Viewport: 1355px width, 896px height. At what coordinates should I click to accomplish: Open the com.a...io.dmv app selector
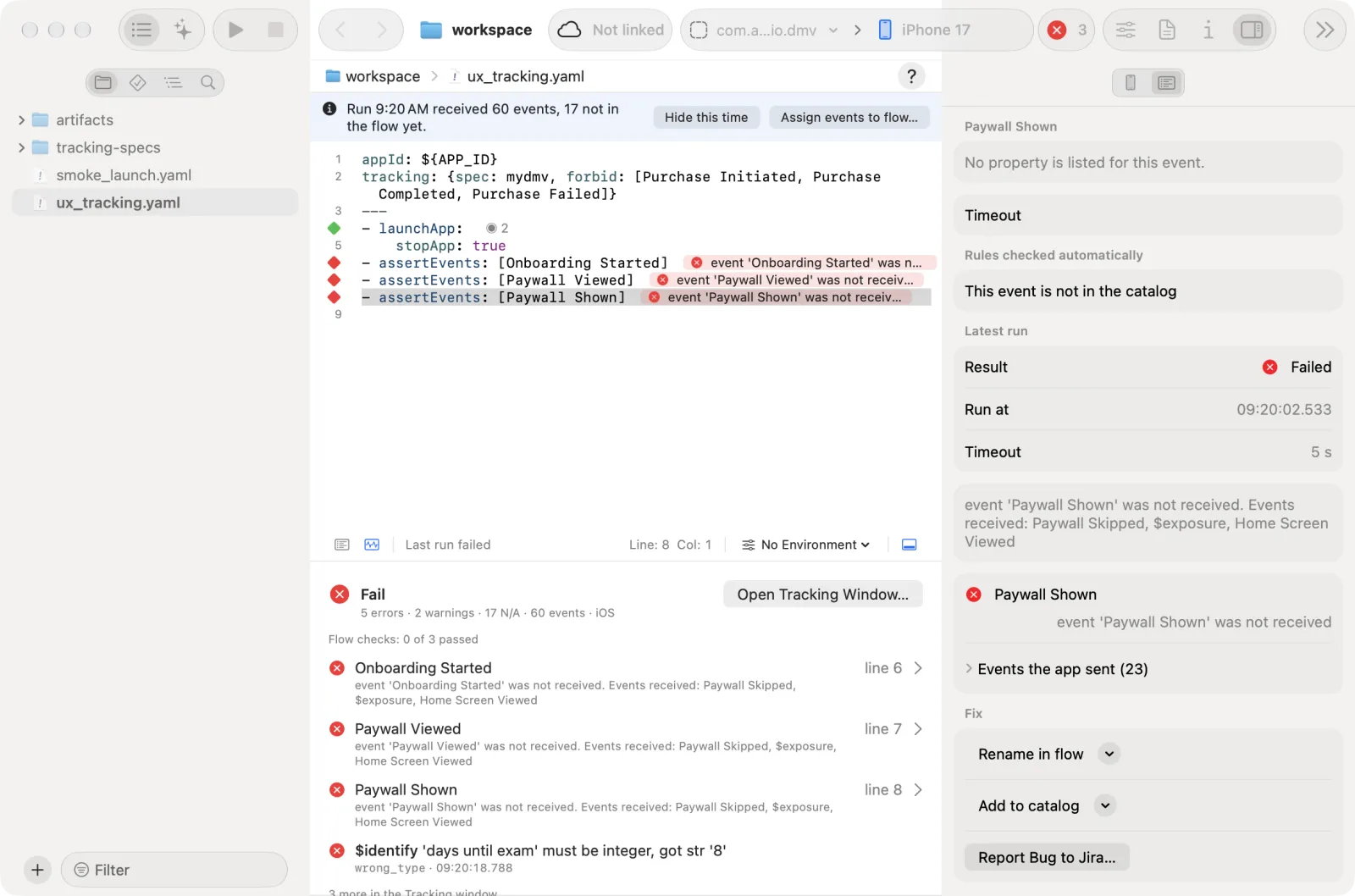(x=764, y=30)
